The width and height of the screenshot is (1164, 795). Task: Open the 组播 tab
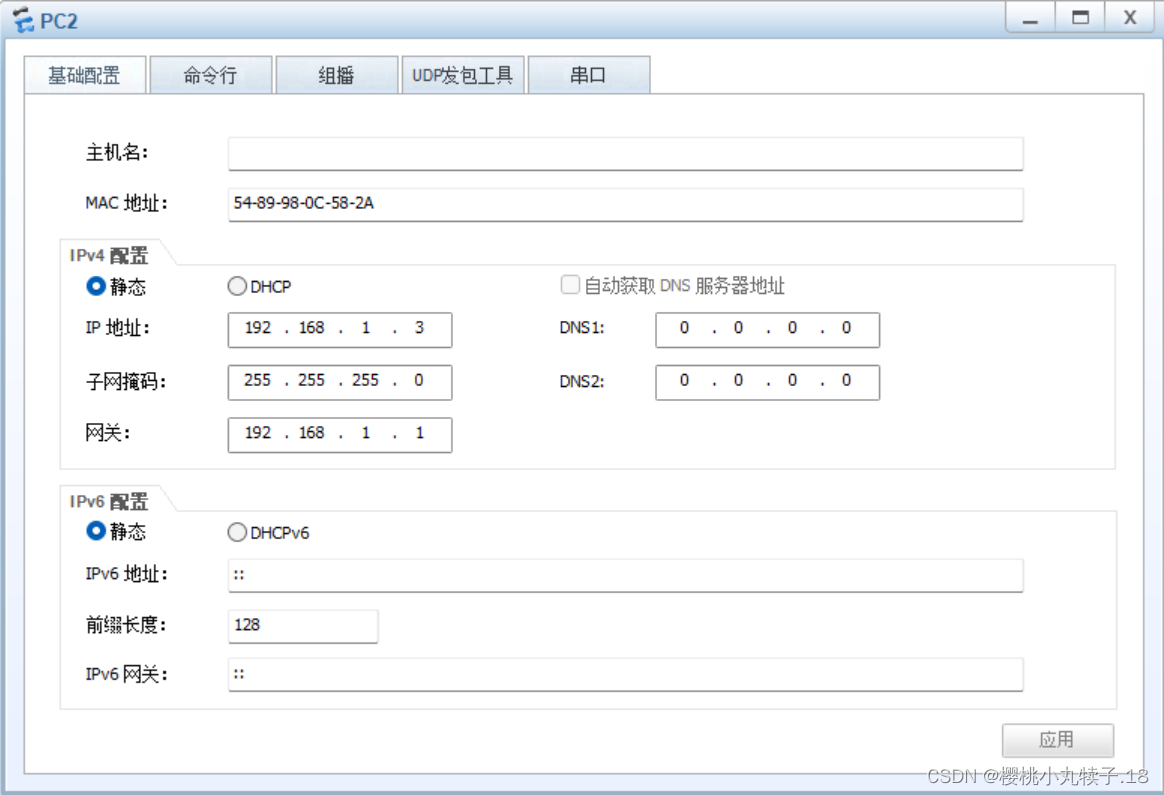pyautogui.click(x=337, y=74)
